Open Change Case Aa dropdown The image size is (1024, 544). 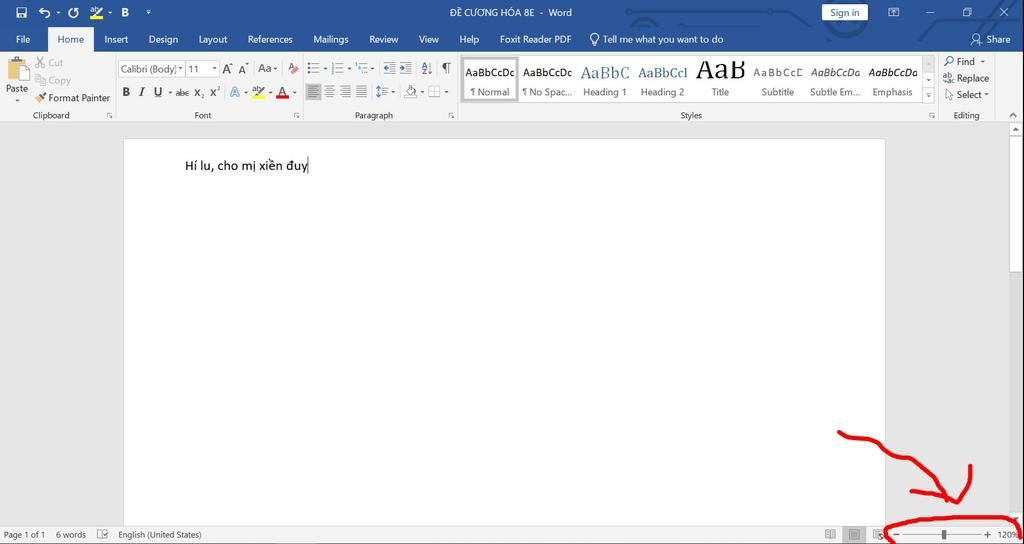click(267, 68)
